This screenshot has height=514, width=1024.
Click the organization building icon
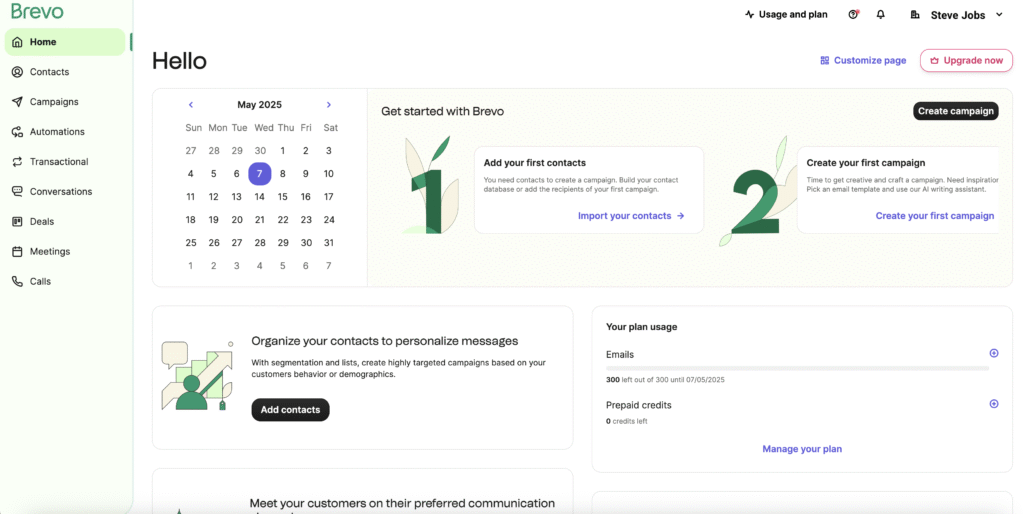pos(915,14)
